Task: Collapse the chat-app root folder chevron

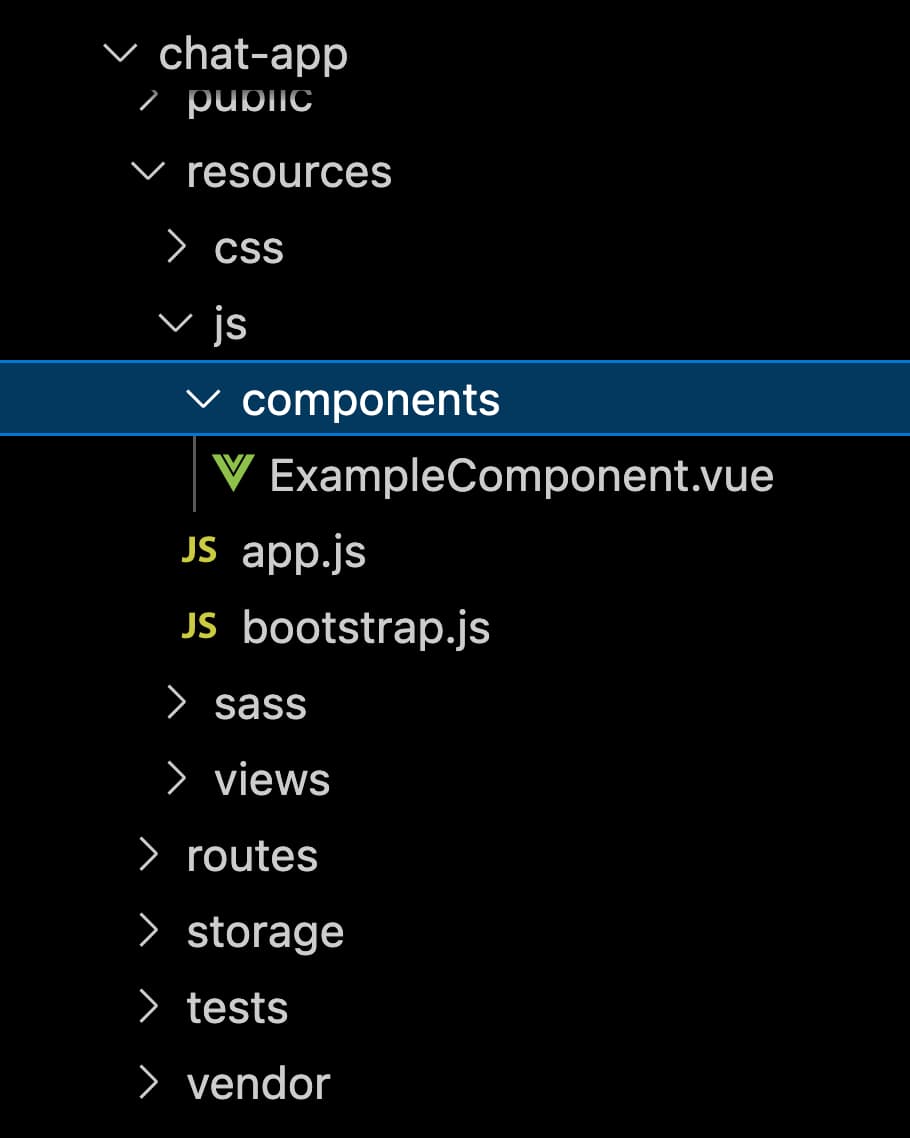Action: coord(120,53)
